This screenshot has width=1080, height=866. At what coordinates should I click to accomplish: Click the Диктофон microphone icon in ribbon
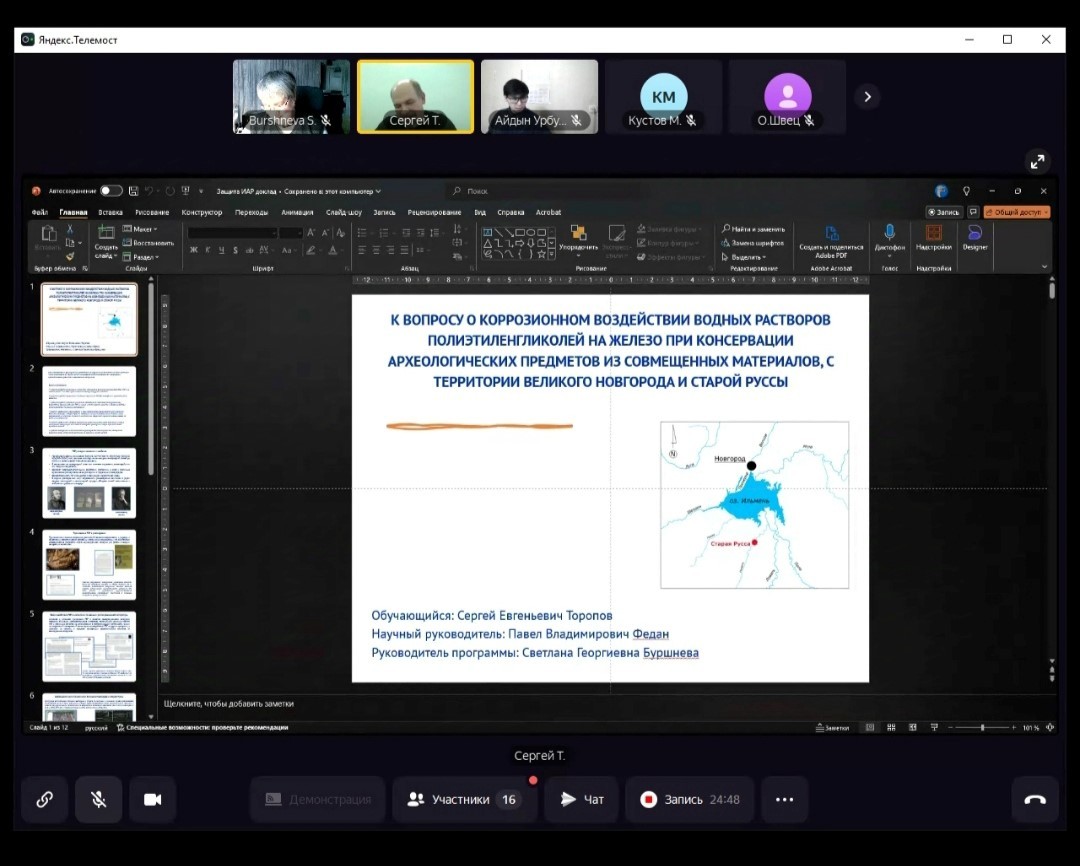[889, 234]
